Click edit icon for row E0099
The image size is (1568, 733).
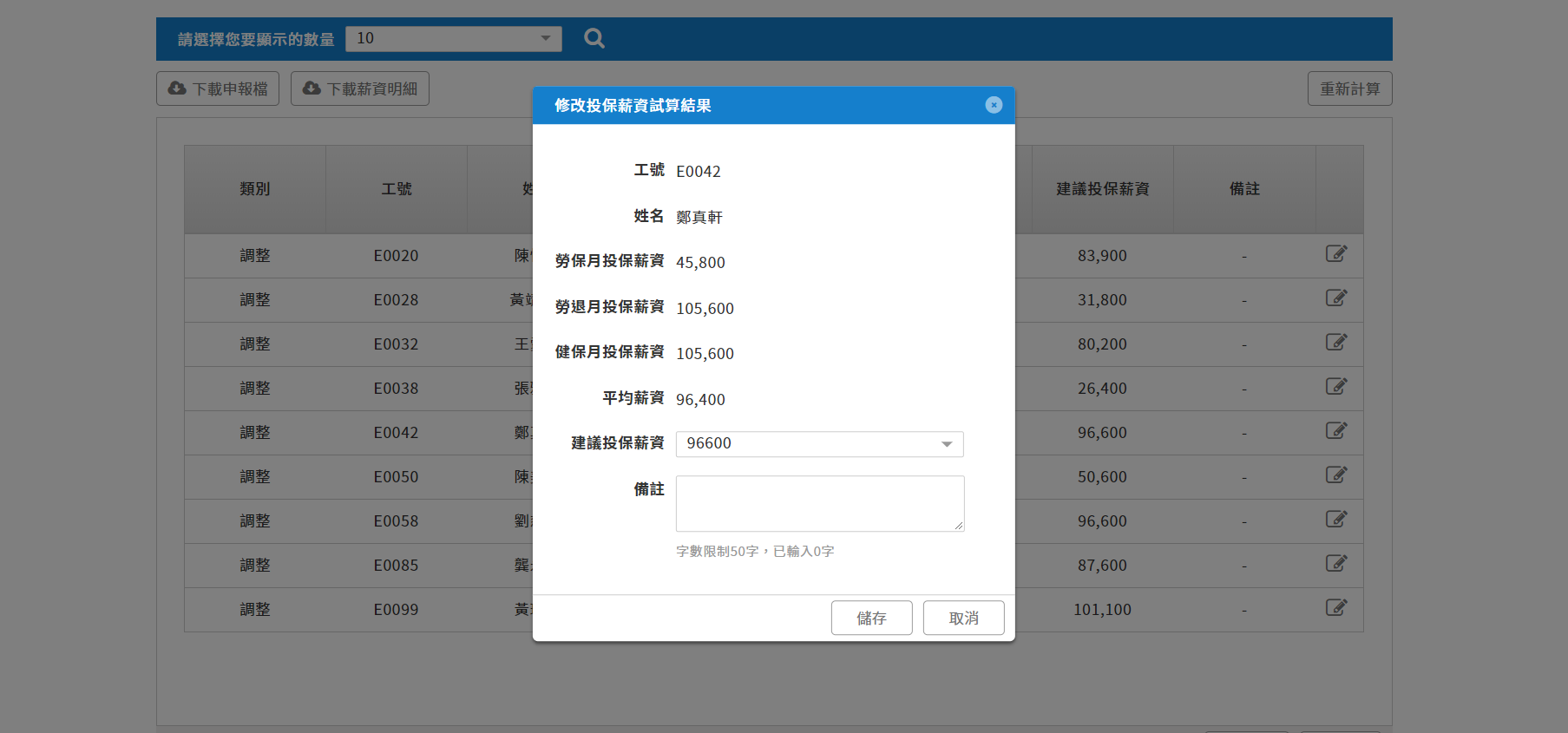(x=1336, y=608)
